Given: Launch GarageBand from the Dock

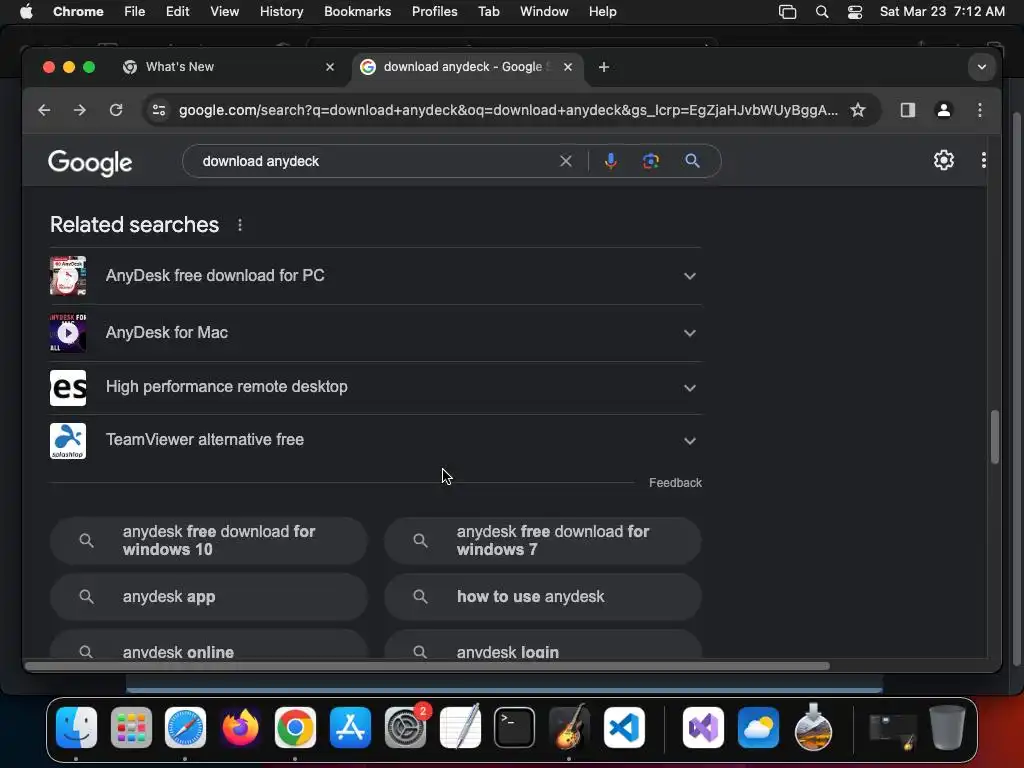Looking at the screenshot, I should pyautogui.click(x=569, y=727).
